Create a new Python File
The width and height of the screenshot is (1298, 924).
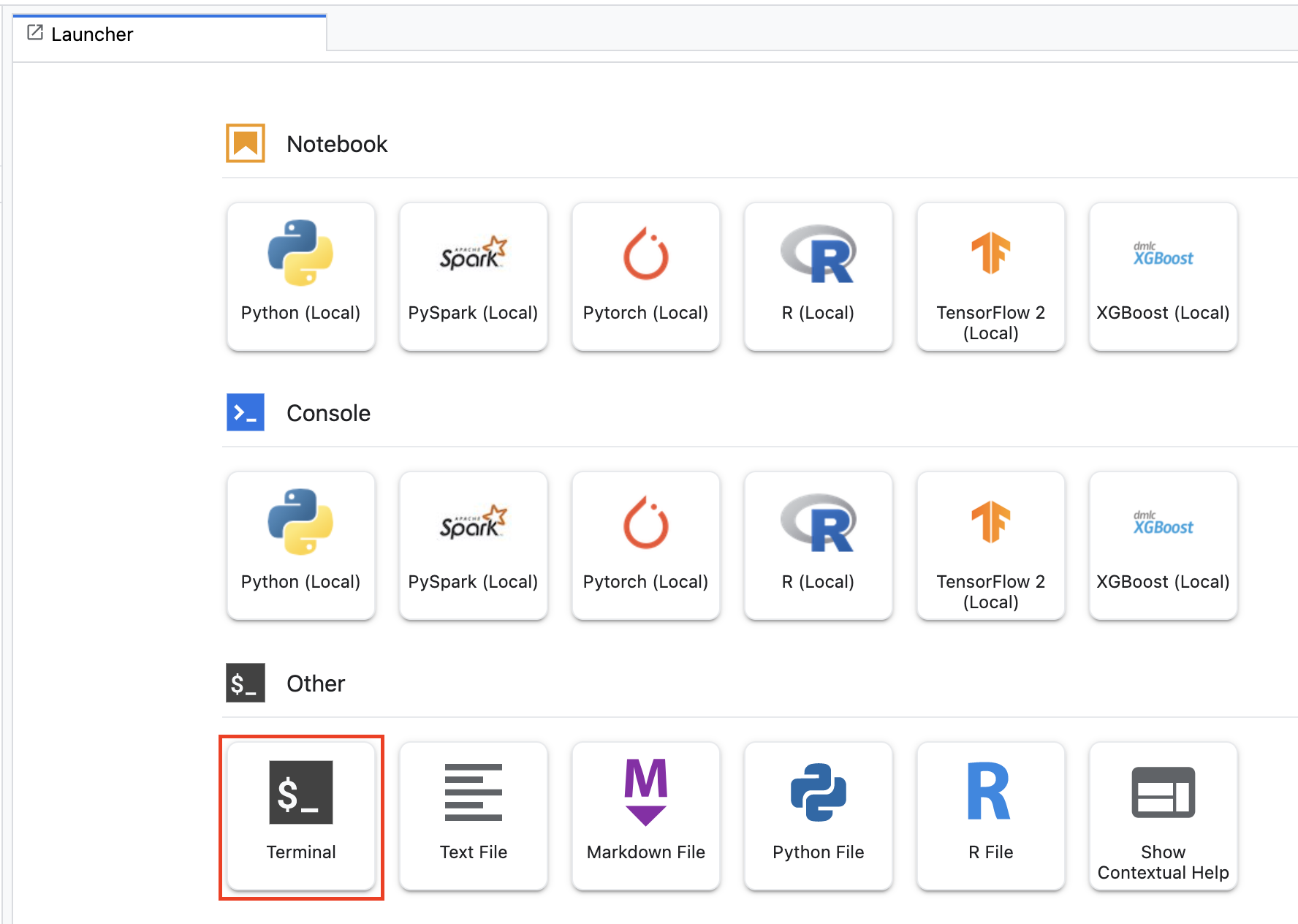point(818,816)
